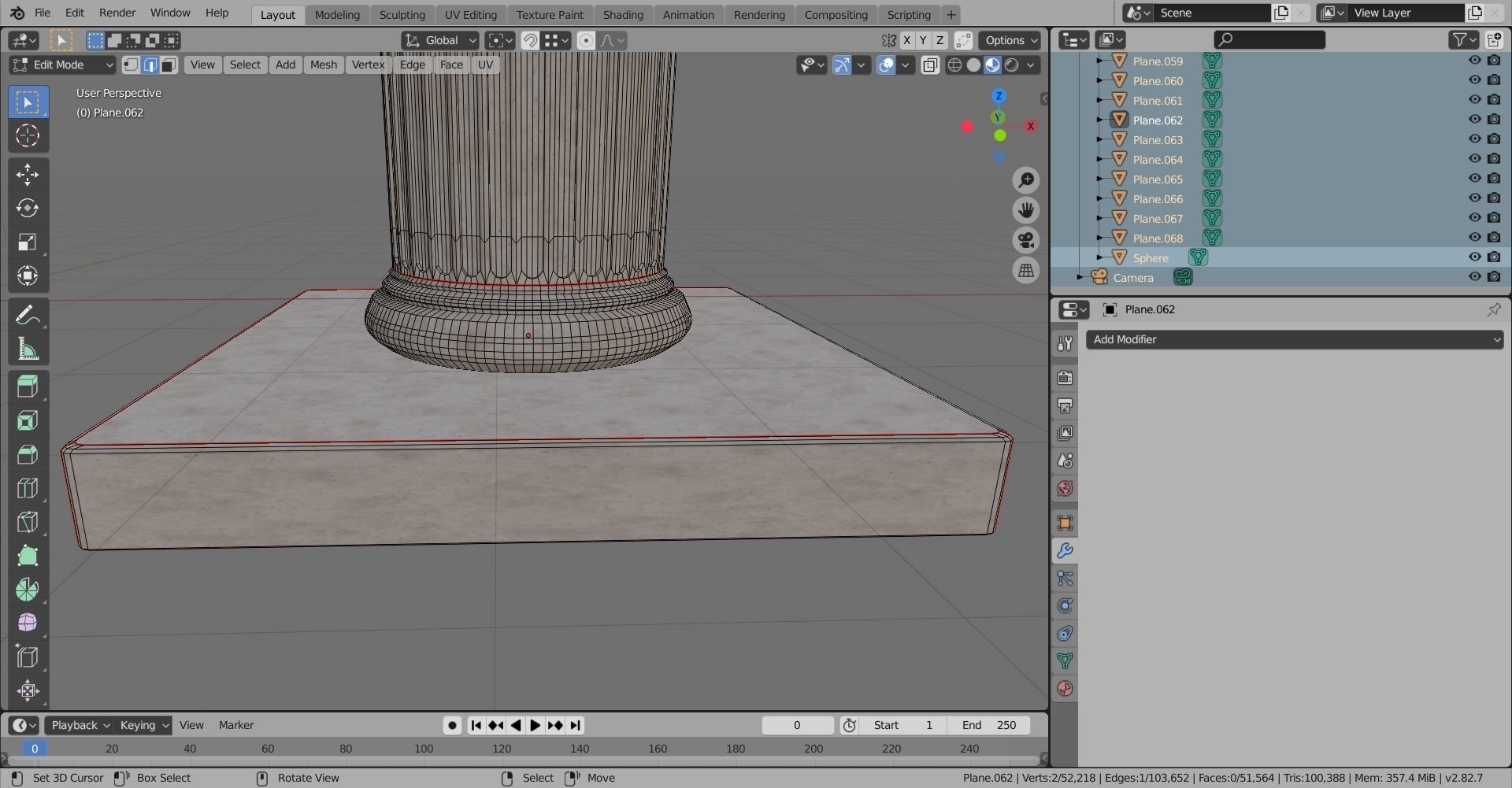Switch to the Modeling workspace tab
The image size is (1512, 788).
(337, 14)
